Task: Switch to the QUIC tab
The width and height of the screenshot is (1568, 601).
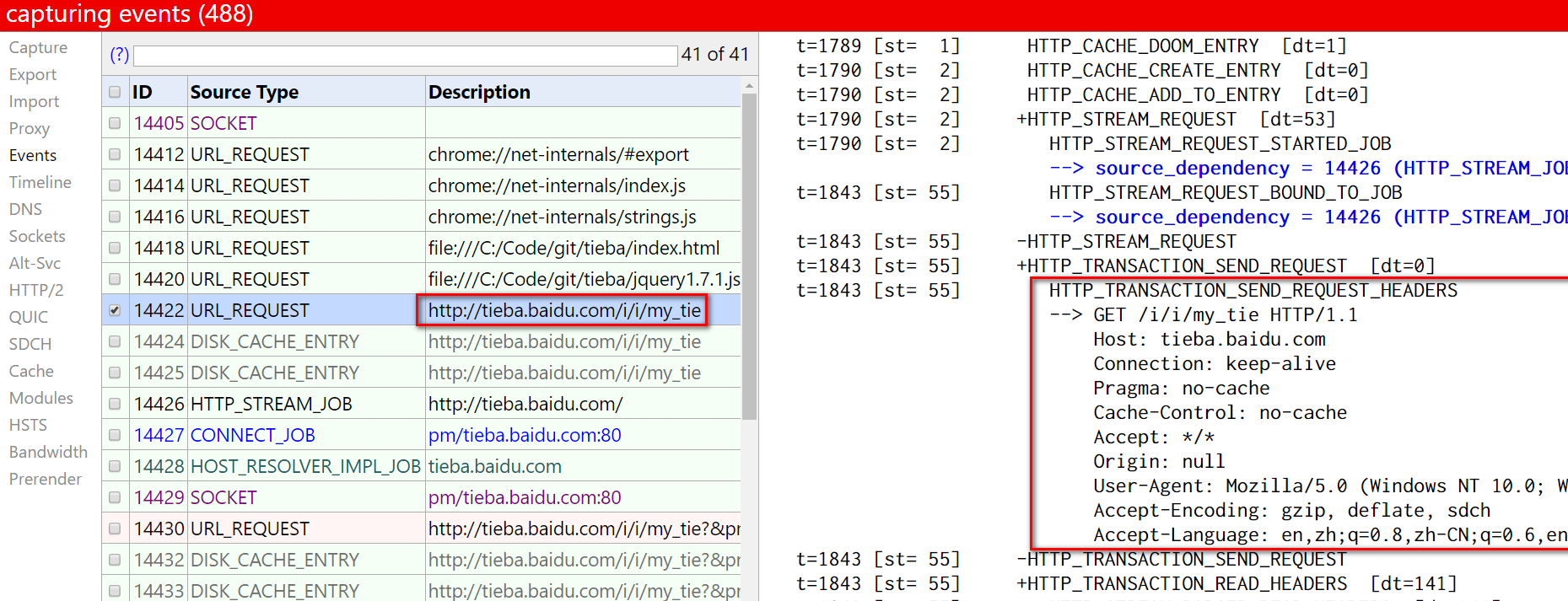Action: pos(29,318)
